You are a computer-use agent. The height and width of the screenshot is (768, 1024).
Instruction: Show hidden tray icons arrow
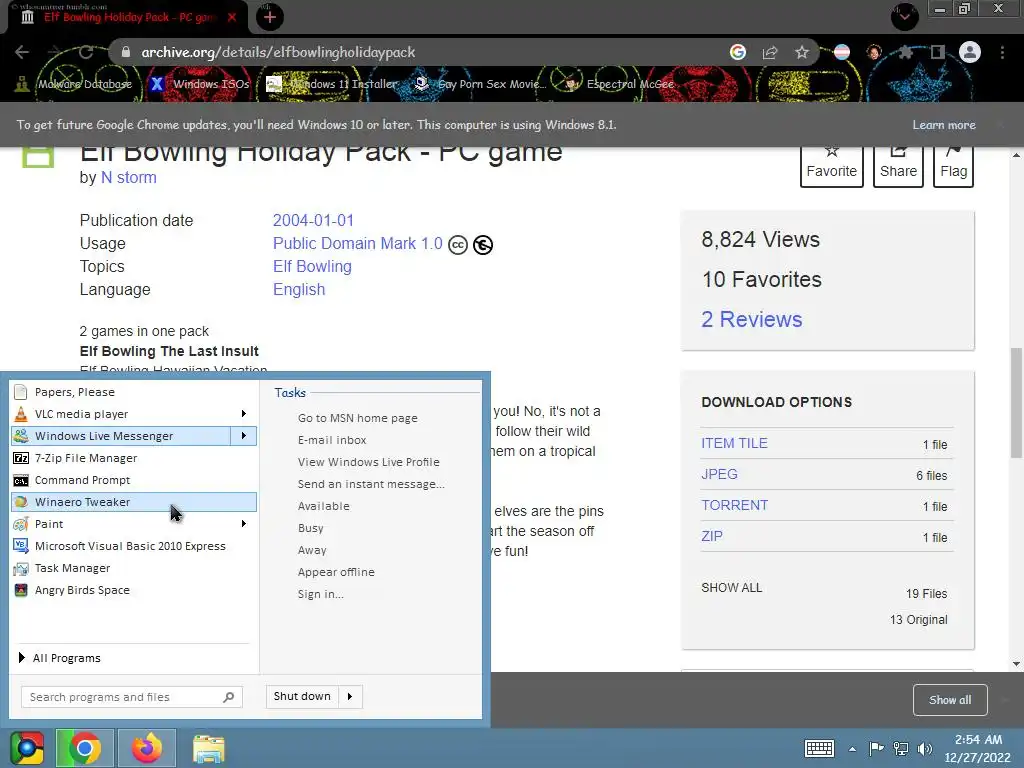(x=852, y=749)
